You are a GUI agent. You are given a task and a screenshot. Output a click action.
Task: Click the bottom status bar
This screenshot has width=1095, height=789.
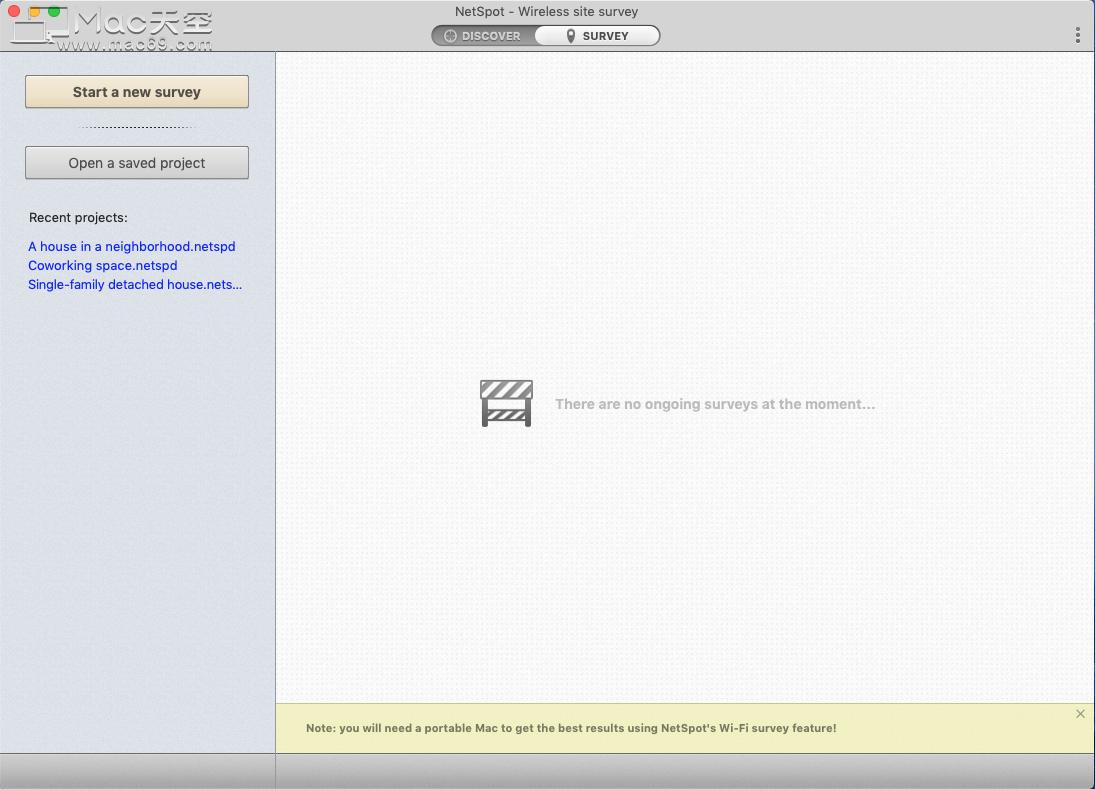click(x=547, y=770)
